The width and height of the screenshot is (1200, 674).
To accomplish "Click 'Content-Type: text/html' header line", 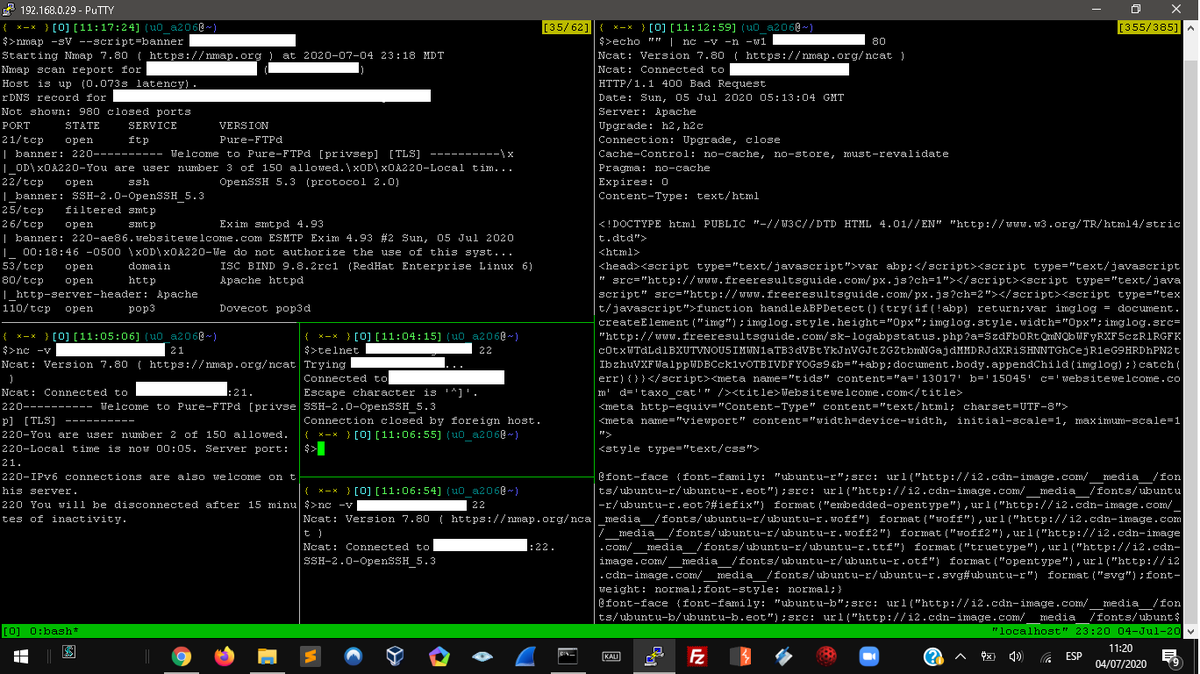I will [x=679, y=196].
